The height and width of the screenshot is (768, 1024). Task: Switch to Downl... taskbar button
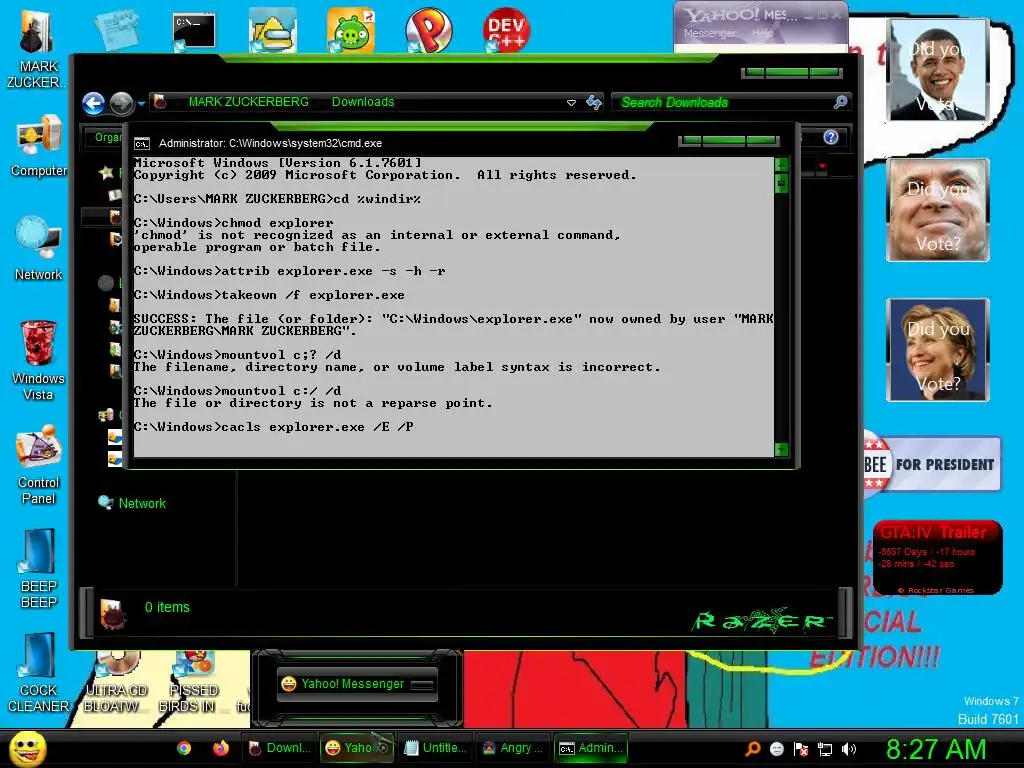tap(280, 748)
